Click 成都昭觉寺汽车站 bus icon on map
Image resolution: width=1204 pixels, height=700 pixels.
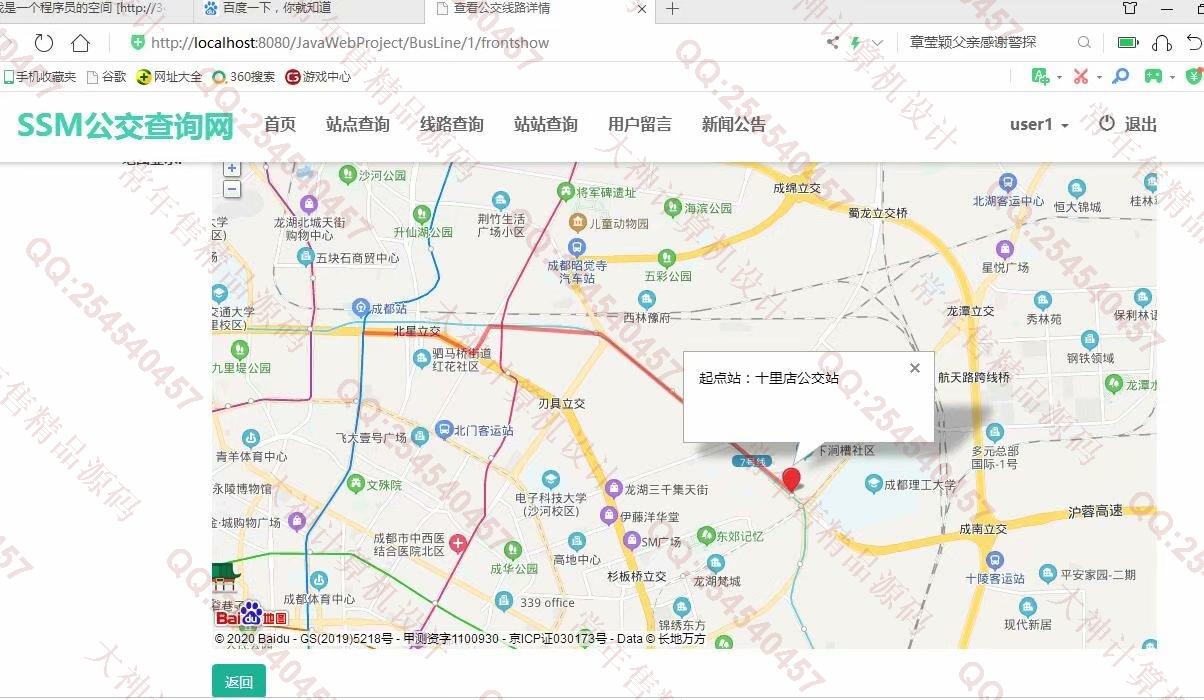pyautogui.click(x=576, y=247)
